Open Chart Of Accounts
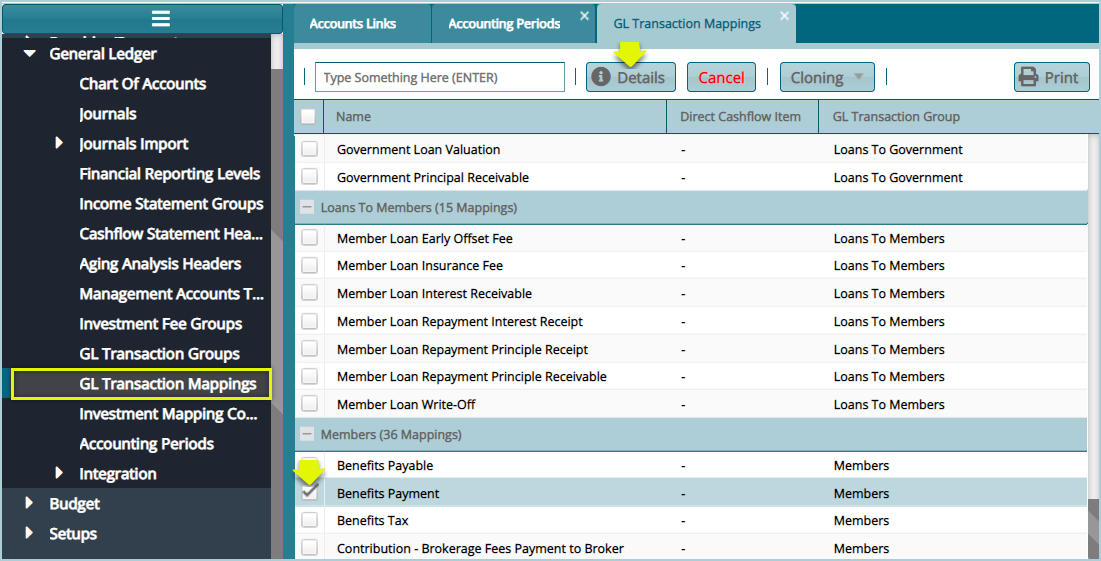The width and height of the screenshot is (1101, 561). point(143,84)
